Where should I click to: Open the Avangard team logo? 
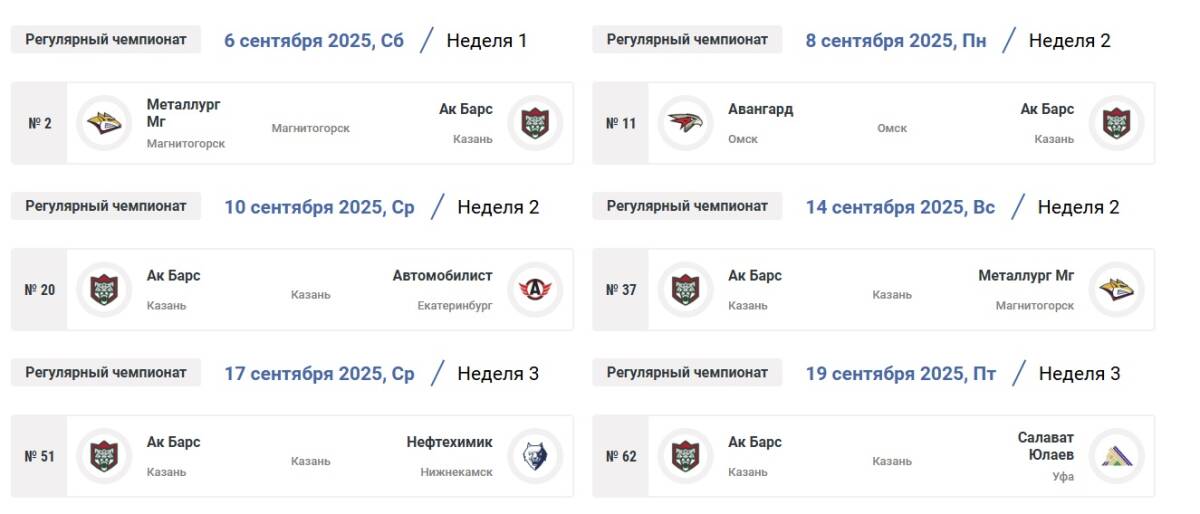click(686, 123)
